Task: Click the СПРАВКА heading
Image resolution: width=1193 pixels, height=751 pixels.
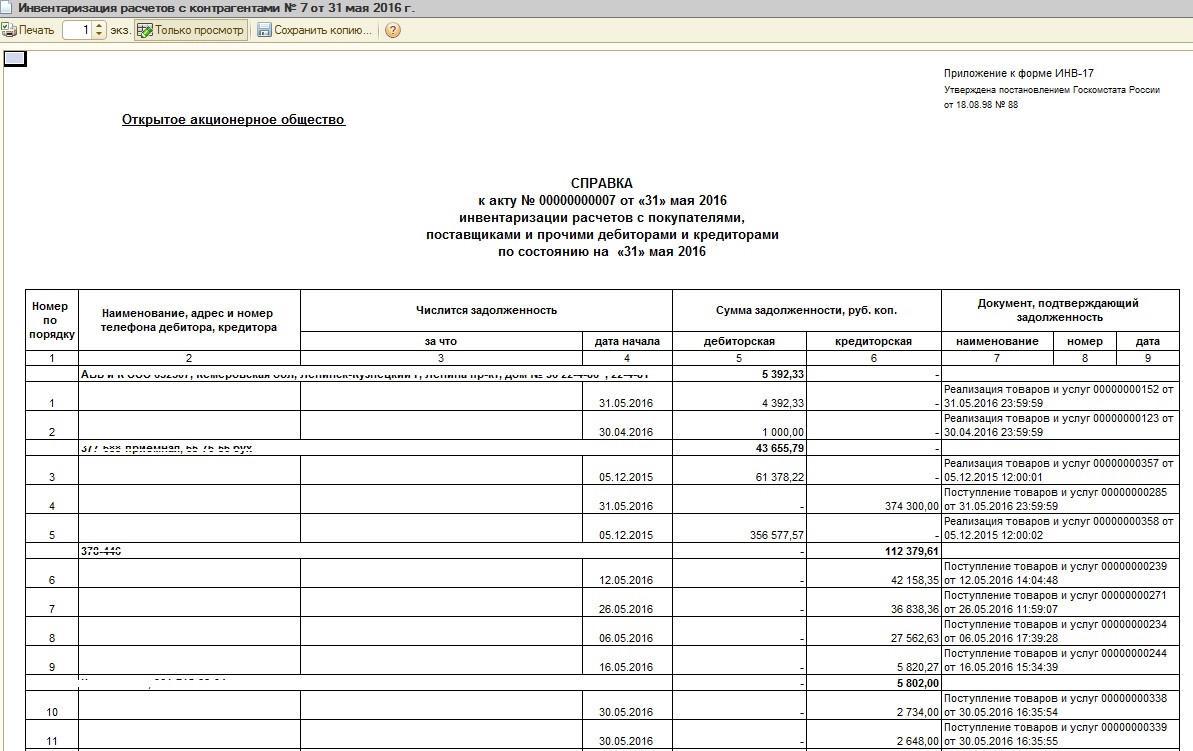Action: click(602, 183)
